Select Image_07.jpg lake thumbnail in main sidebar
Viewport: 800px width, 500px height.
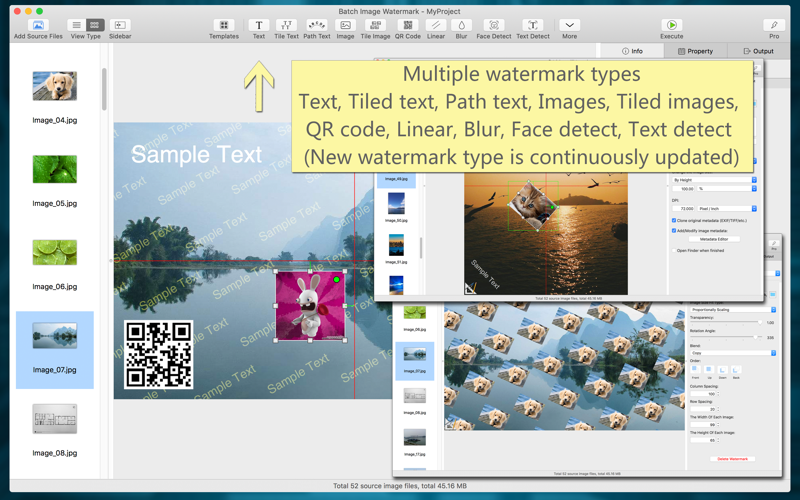(x=55, y=335)
